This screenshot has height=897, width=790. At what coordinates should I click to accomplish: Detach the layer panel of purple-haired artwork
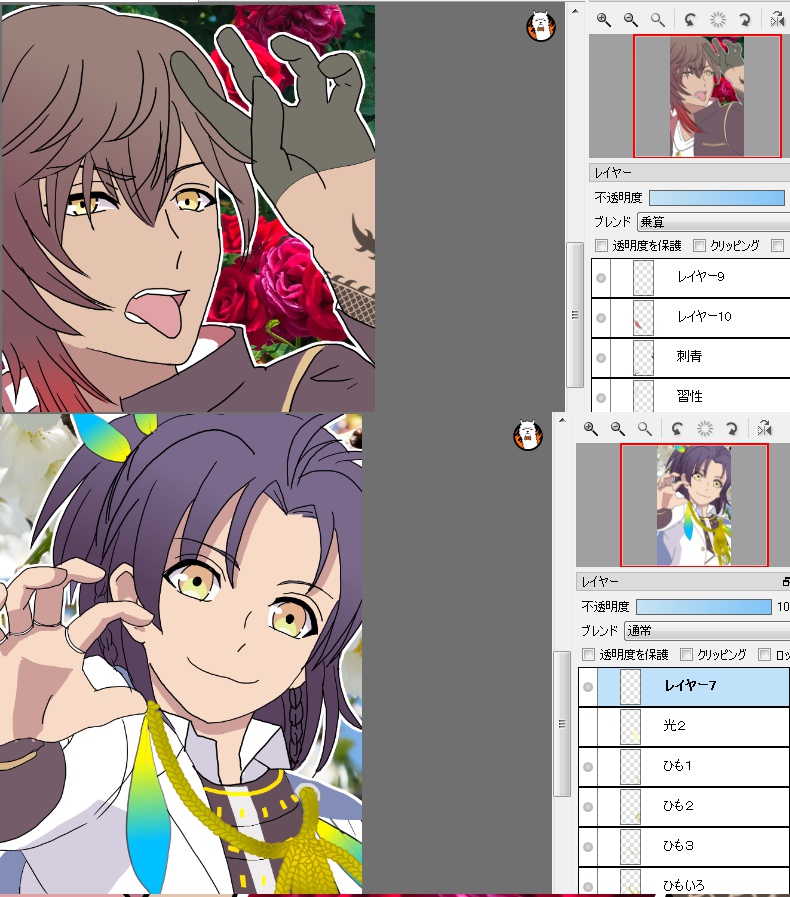point(786,582)
